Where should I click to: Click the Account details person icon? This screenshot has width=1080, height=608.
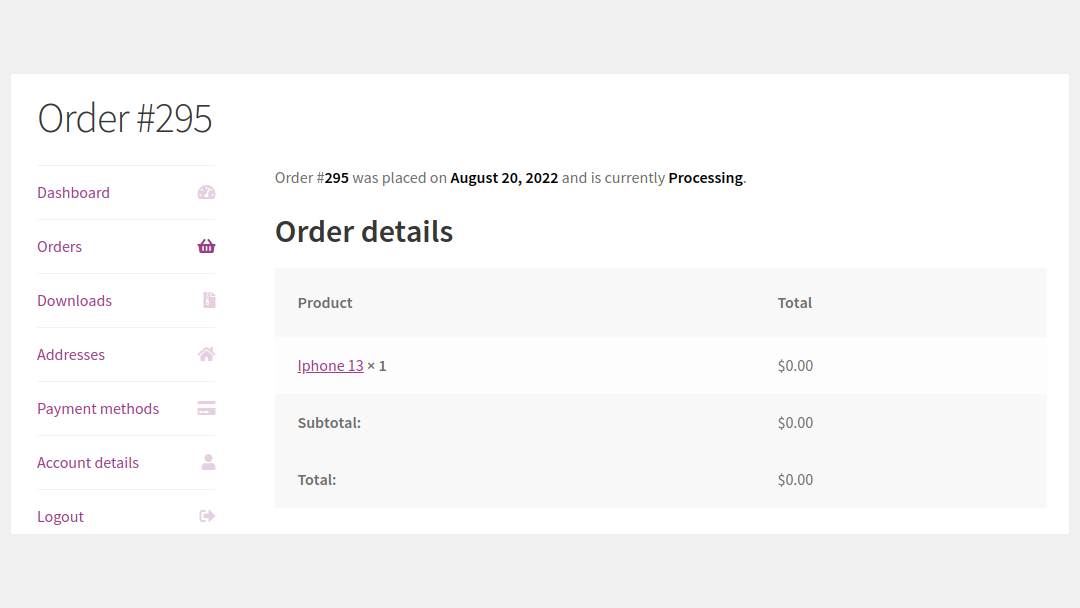[208, 463]
